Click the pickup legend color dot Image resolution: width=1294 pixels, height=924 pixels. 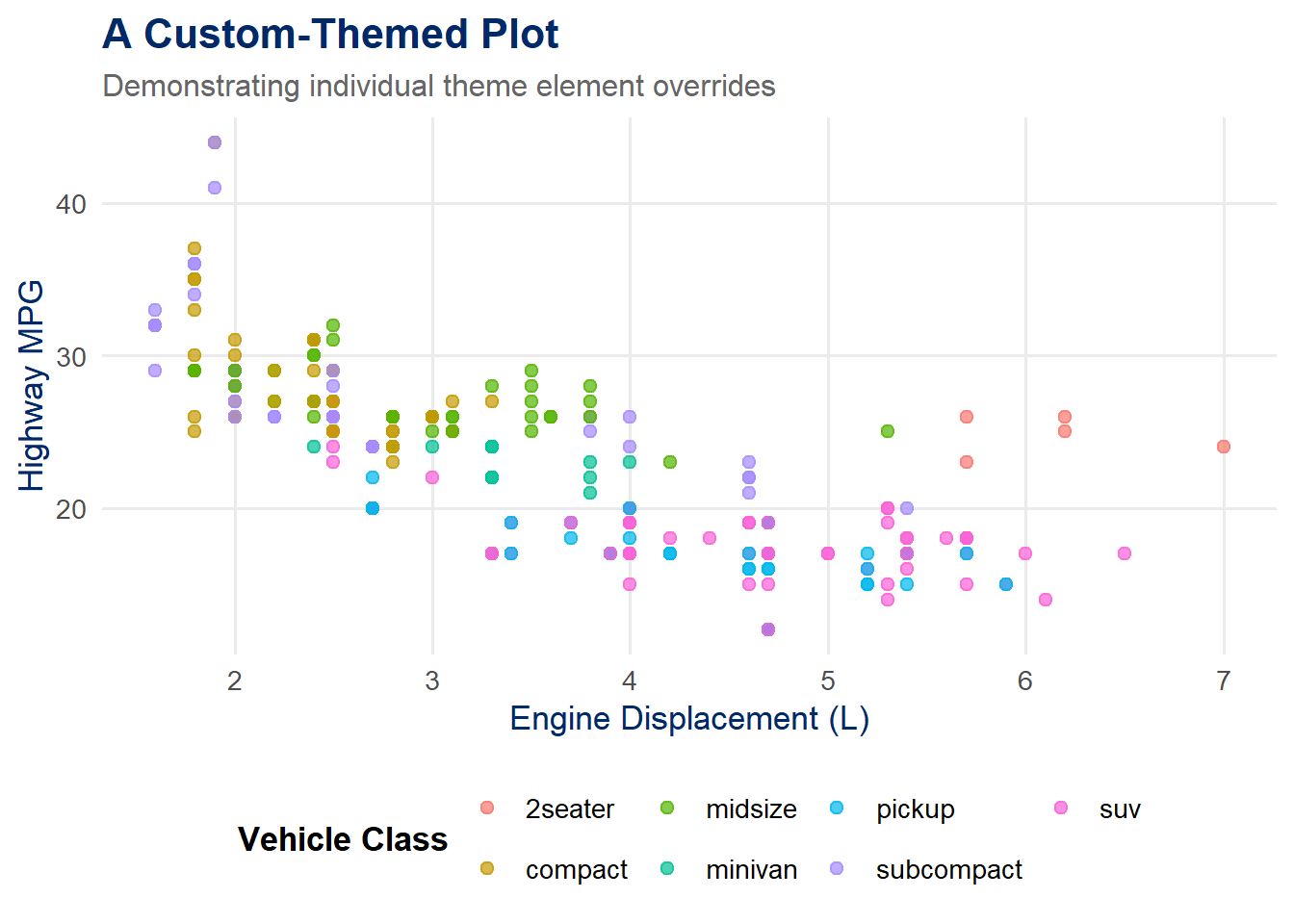(838, 808)
